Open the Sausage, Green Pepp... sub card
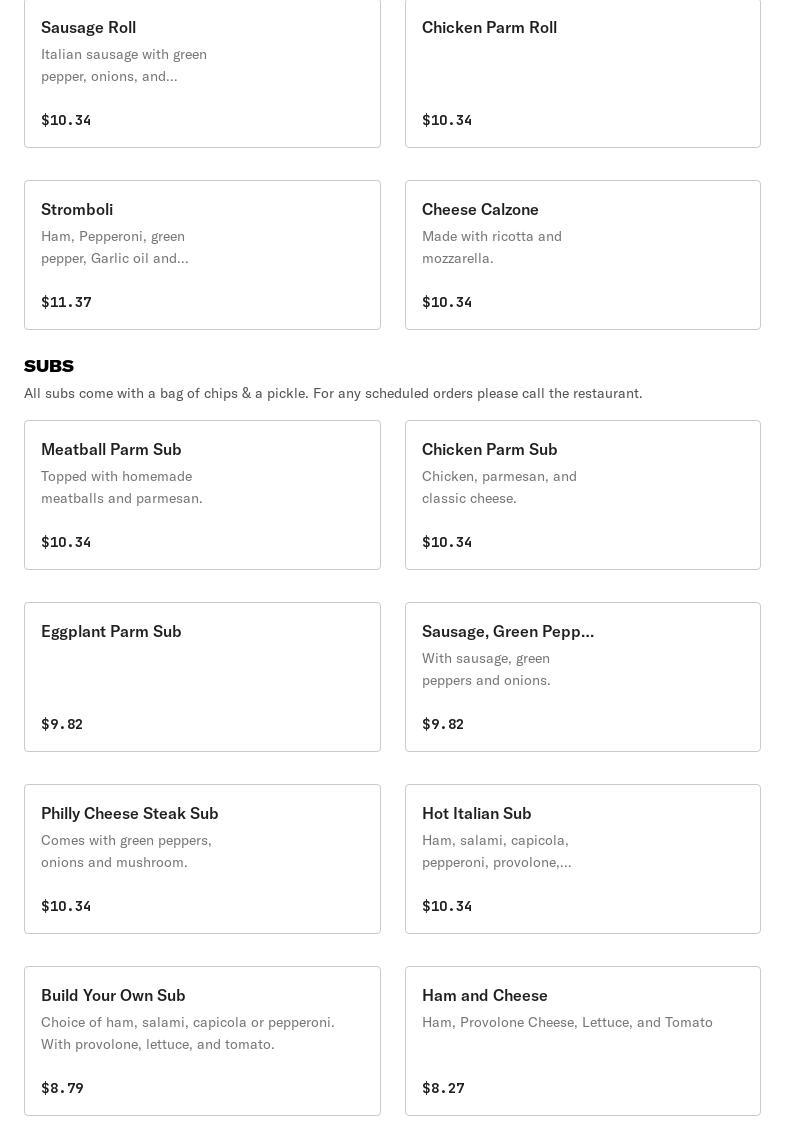 click(583, 677)
